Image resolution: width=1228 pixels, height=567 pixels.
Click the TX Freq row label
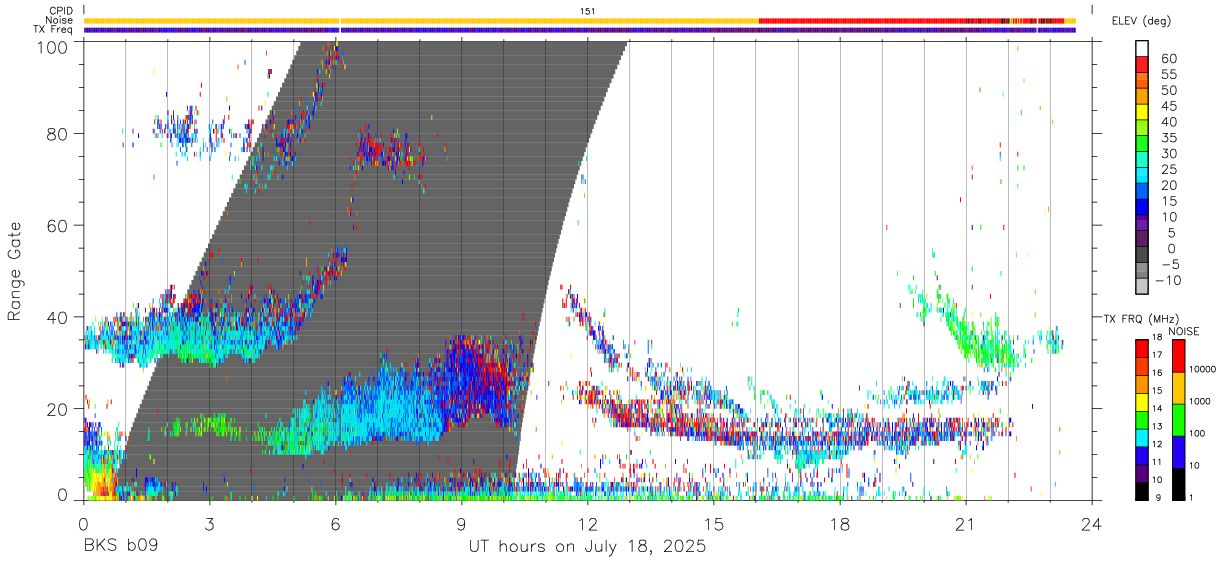click(53, 29)
